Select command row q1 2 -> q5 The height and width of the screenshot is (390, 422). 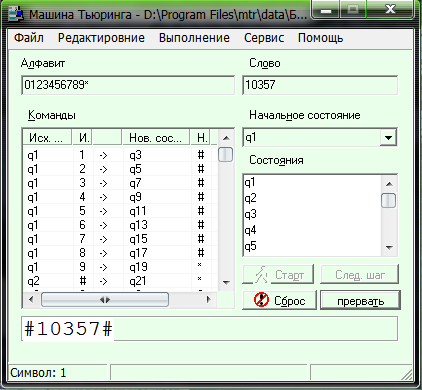click(120, 169)
